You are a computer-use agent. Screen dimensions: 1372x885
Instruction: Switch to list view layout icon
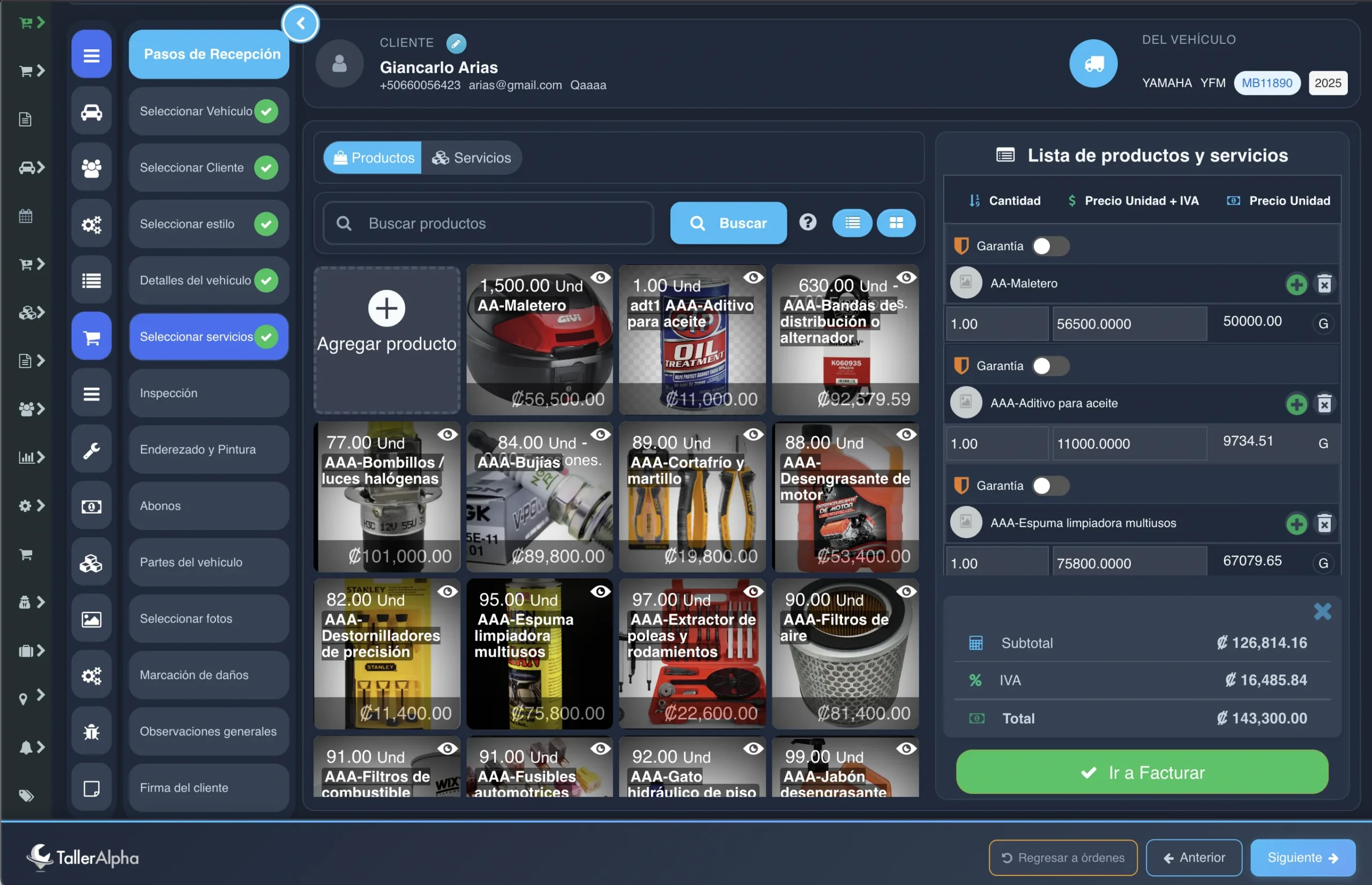[x=852, y=223]
